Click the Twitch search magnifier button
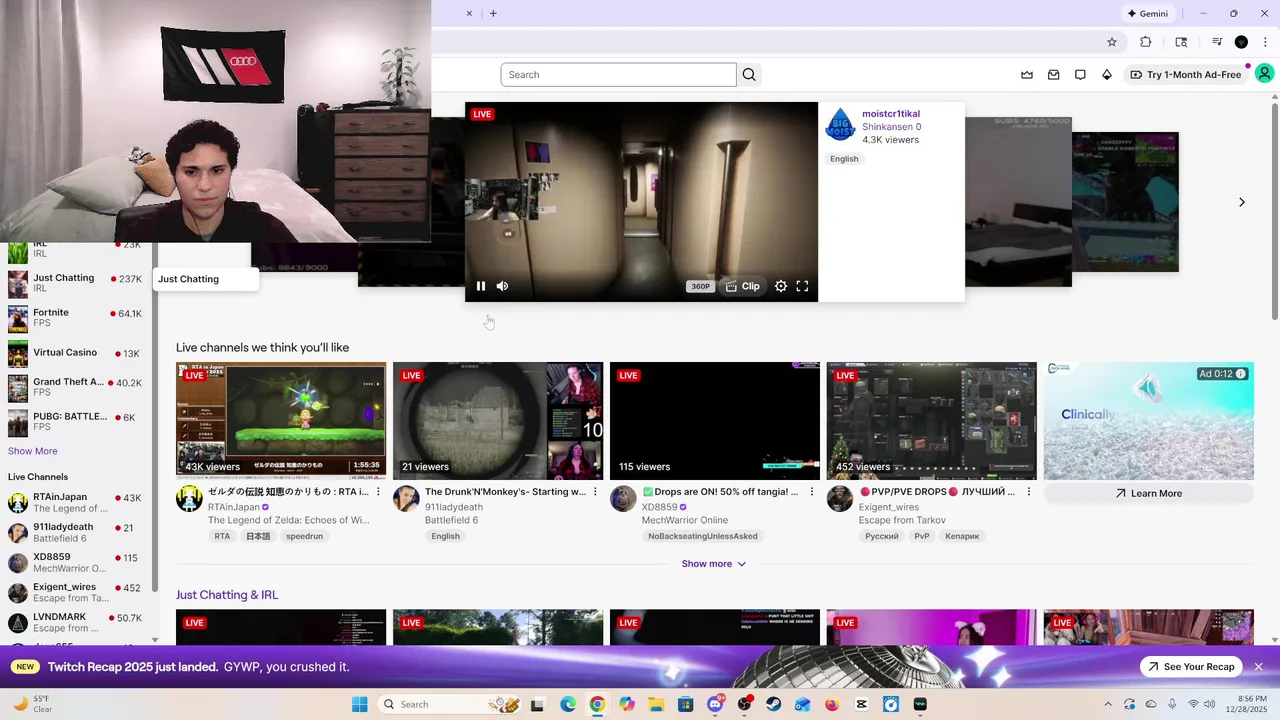This screenshot has width=1280, height=720. tap(749, 75)
